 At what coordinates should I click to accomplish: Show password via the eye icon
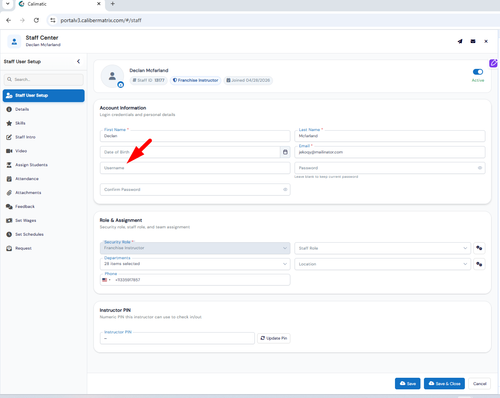point(480,168)
